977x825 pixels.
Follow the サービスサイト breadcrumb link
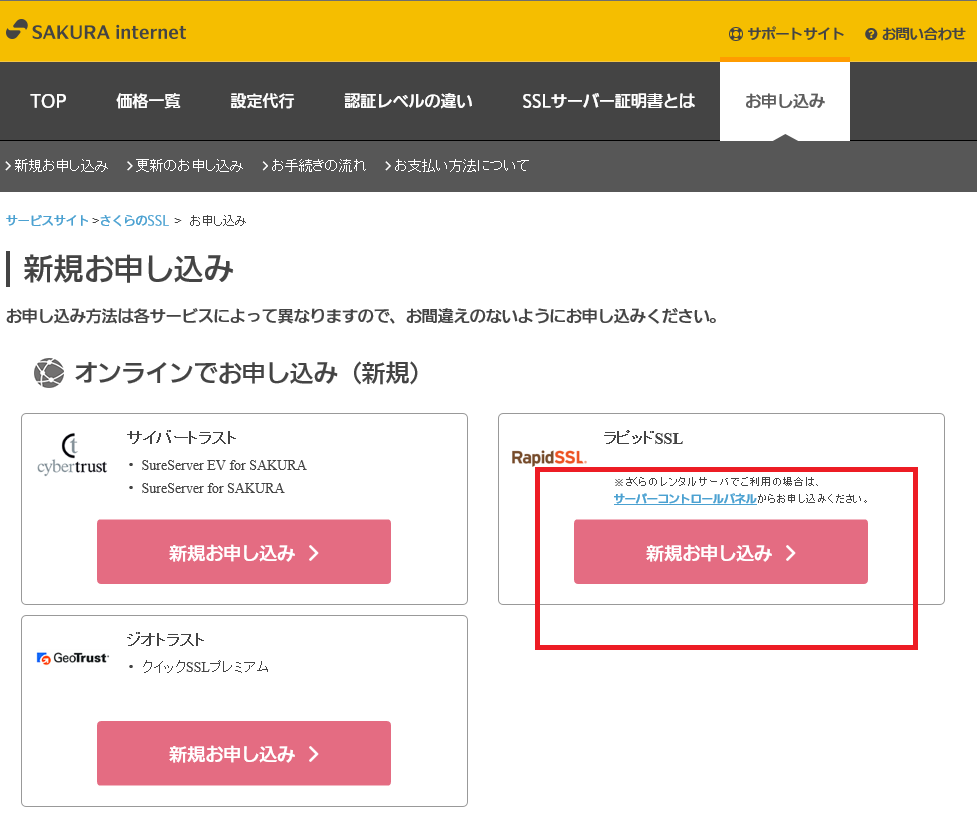pyautogui.click(x=47, y=221)
